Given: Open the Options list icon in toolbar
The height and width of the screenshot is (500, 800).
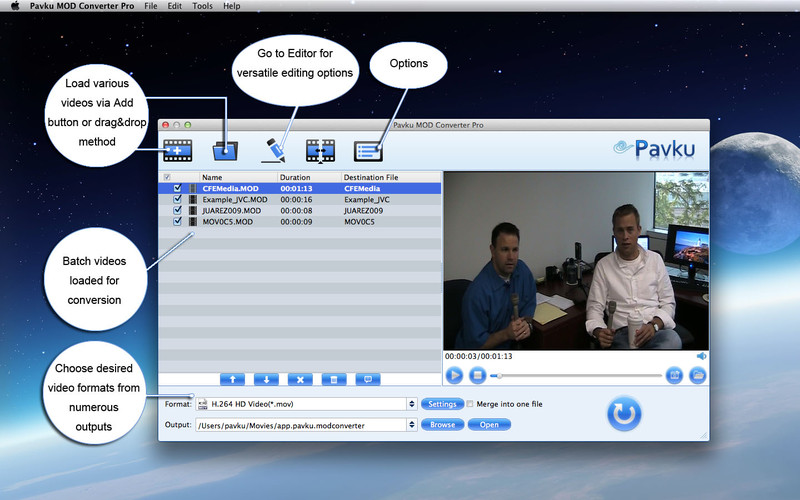Looking at the screenshot, I should click(x=368, y=151).
